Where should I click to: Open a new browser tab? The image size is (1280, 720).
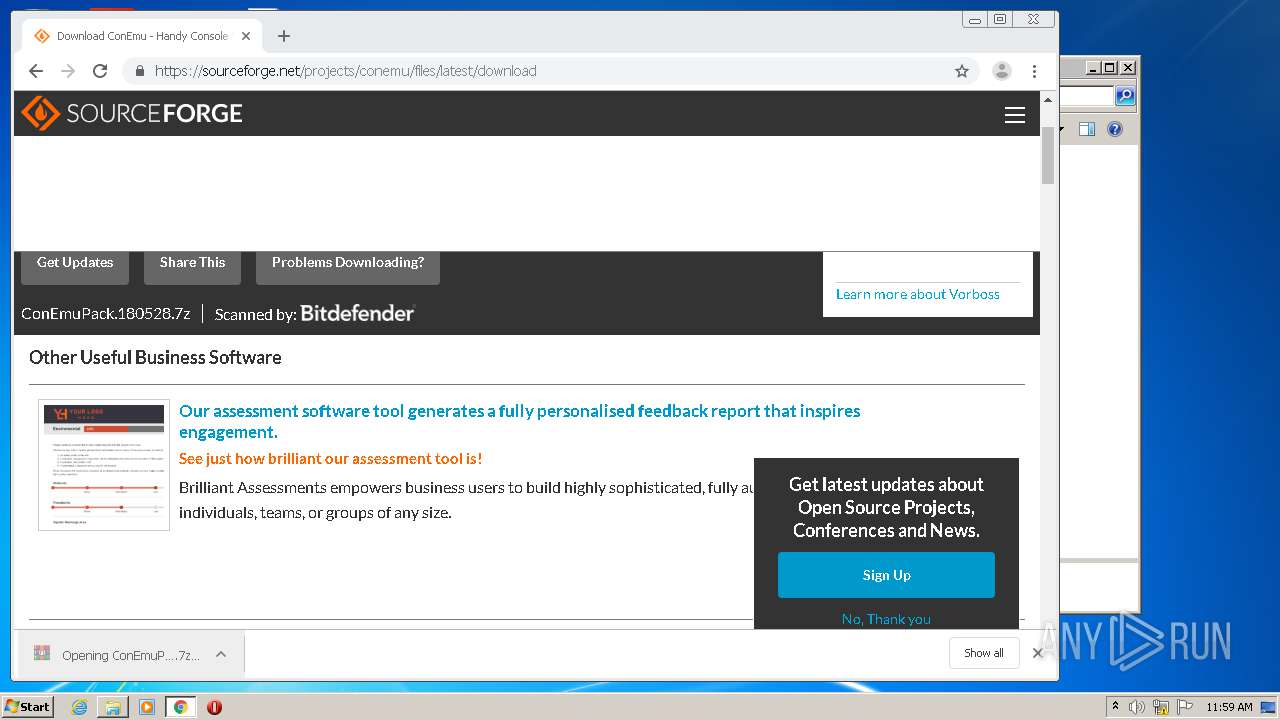click(284, 36)
